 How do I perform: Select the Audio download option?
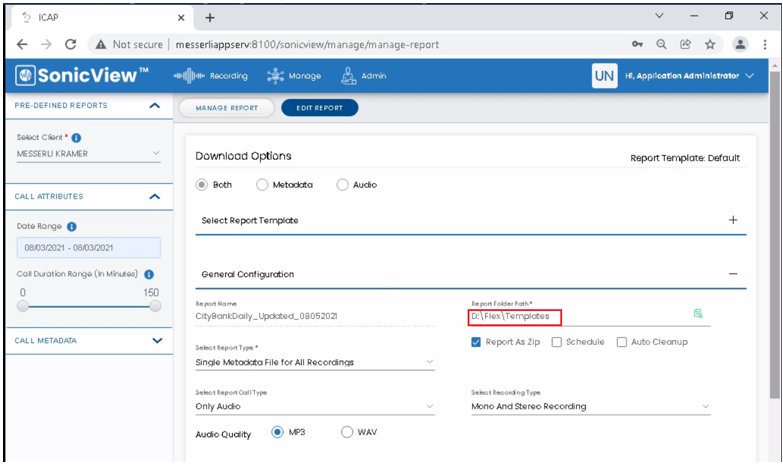pyautogui.click(x=343, y=185)
